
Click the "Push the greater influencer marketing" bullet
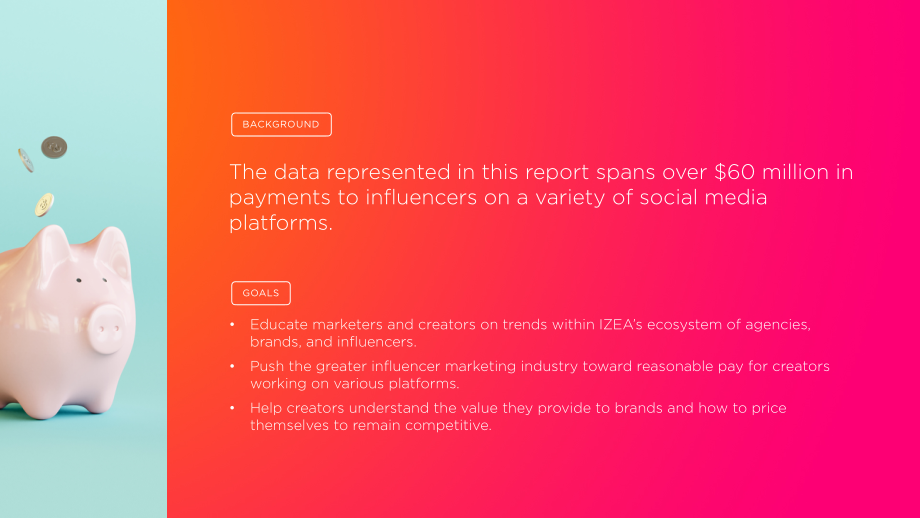pos(540,374)
